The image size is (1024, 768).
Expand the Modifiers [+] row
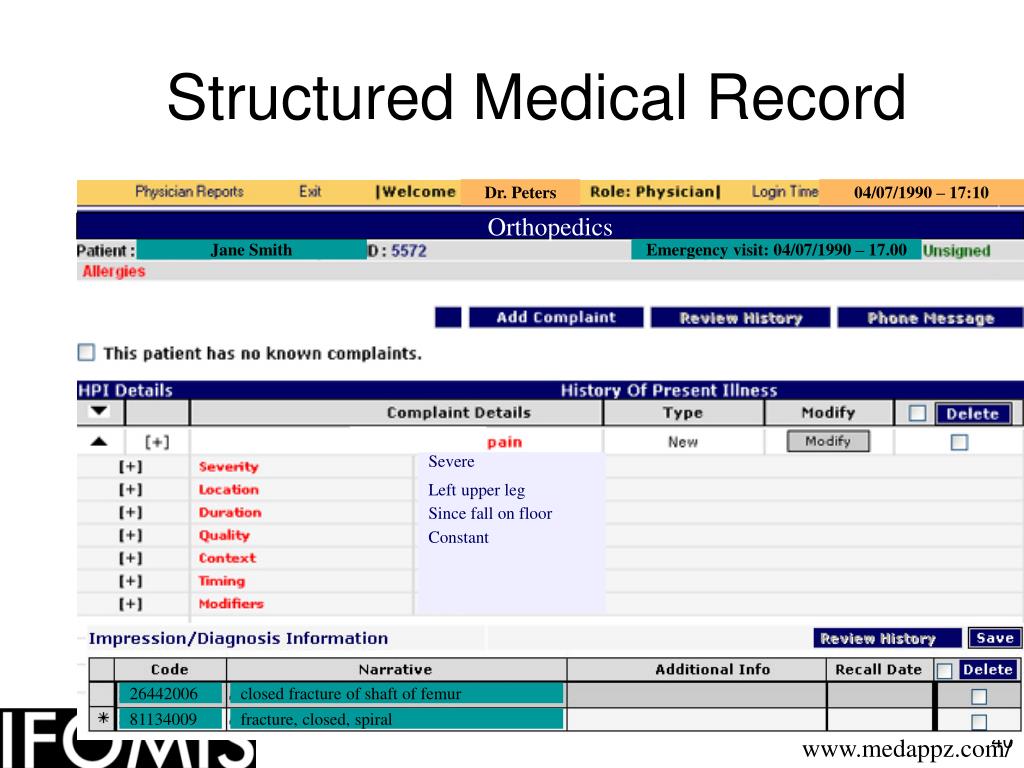tap(131, 603)
